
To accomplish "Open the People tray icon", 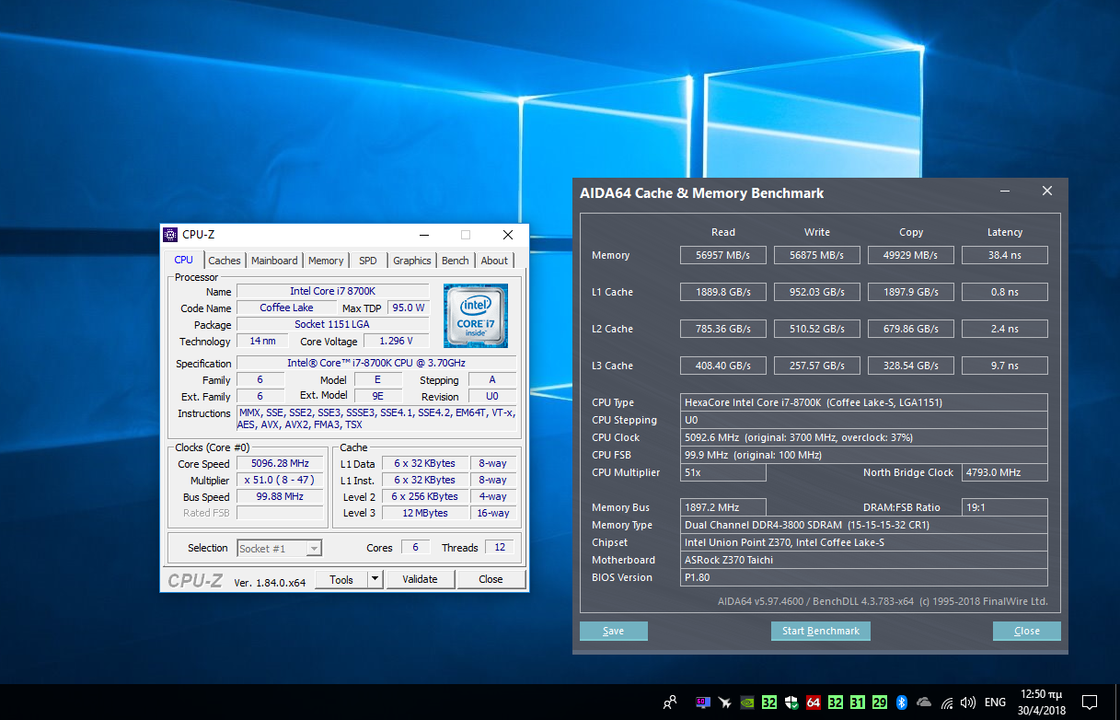I will pos(669,702).
